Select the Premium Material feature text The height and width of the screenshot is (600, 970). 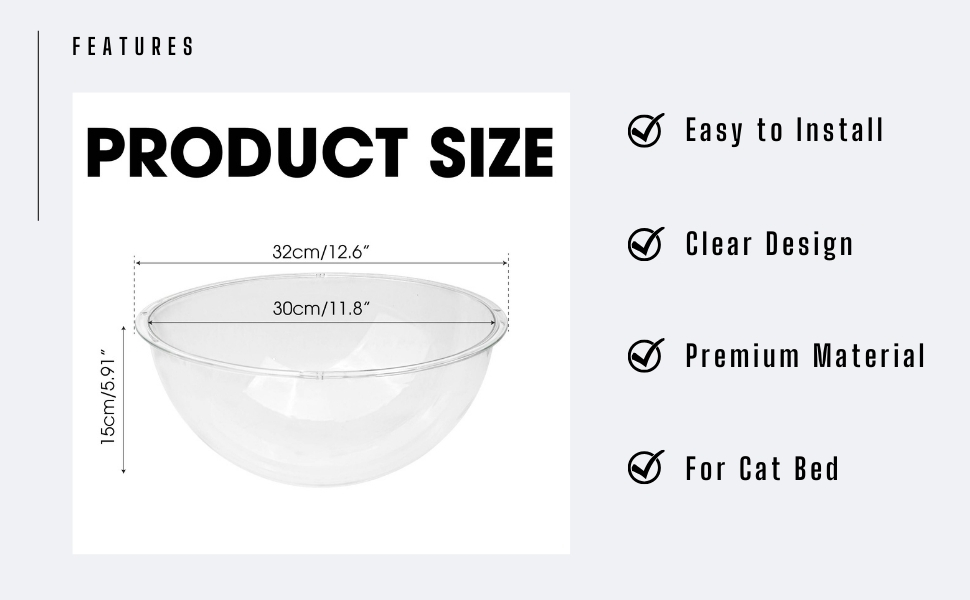point(805,356)
